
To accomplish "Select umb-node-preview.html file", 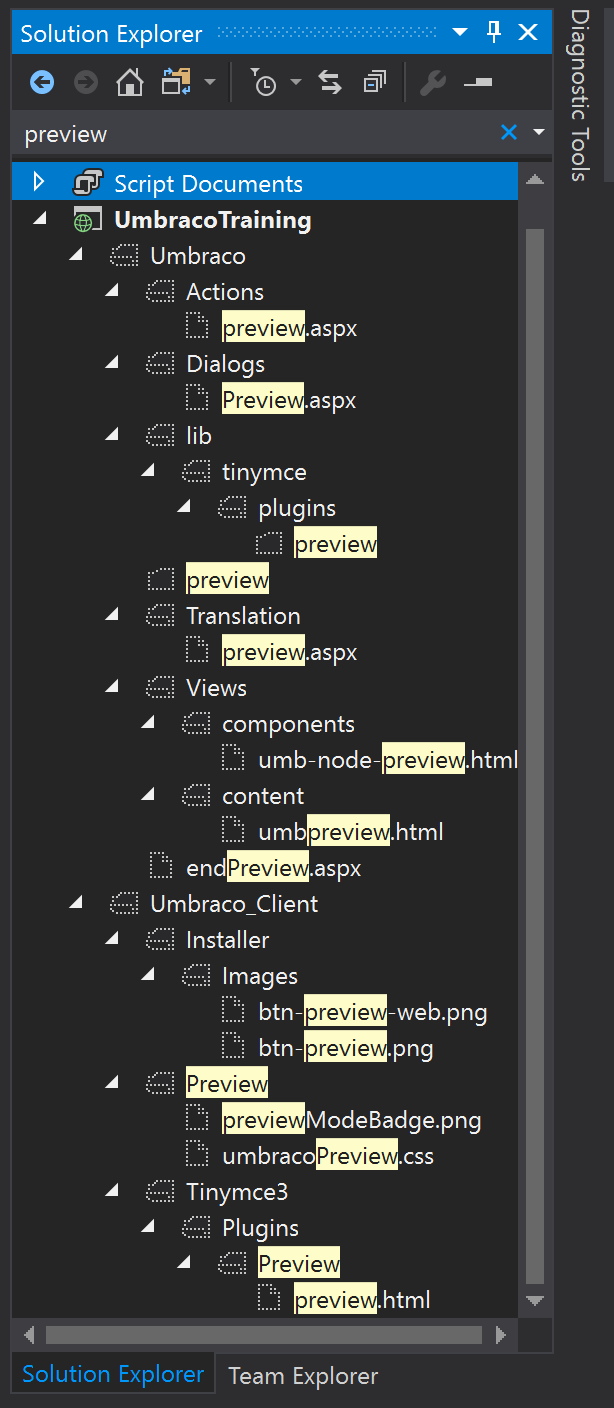I will click(388, 760).
